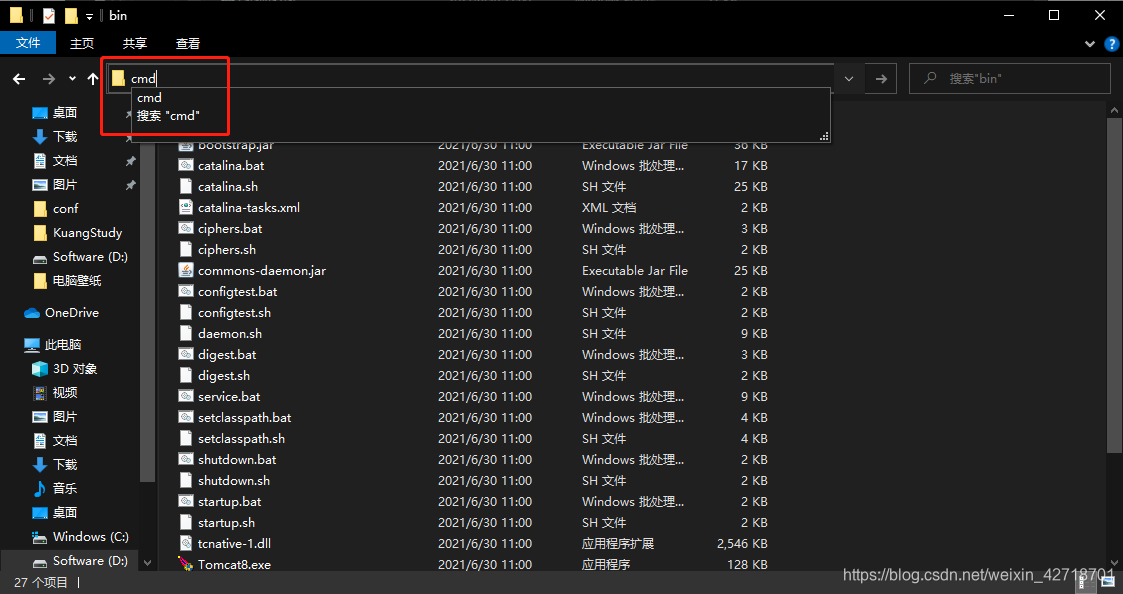The height and width of the screenshot is (594, 1123).
Task: Click the catalina.sh file icon
Action: (x=185, y=186)
